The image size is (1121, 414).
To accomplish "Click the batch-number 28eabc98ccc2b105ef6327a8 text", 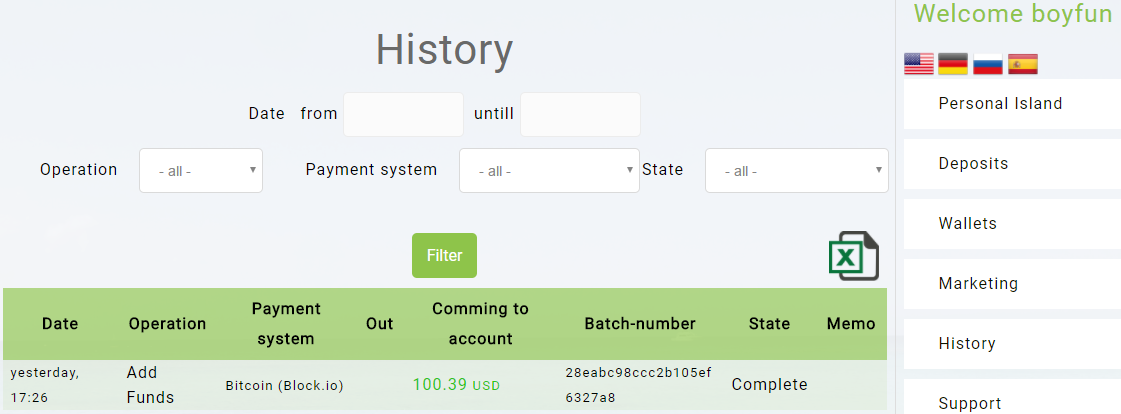I will (638, 385).
